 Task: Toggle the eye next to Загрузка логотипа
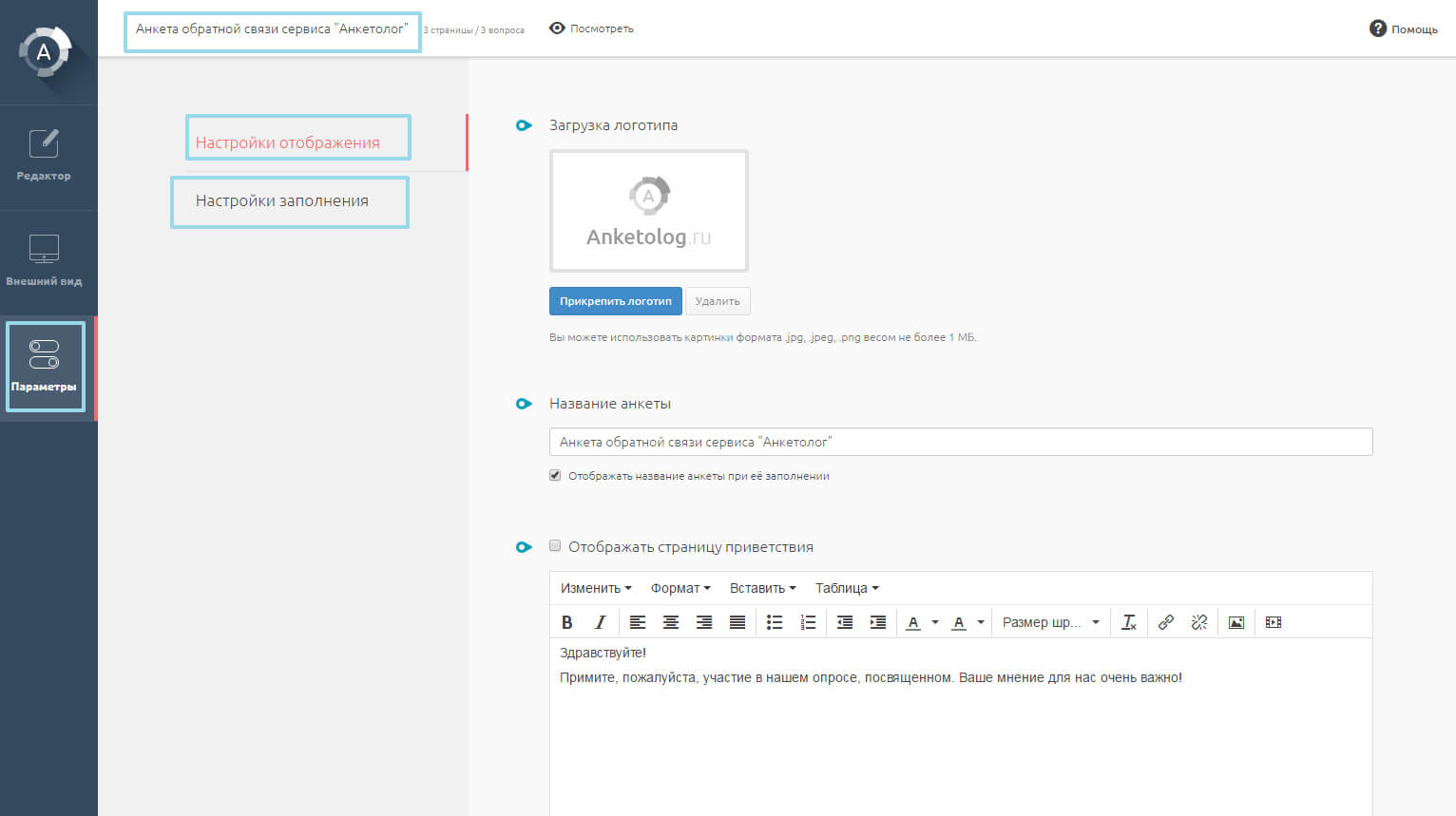pyautogui.click(x=524, y=125)
